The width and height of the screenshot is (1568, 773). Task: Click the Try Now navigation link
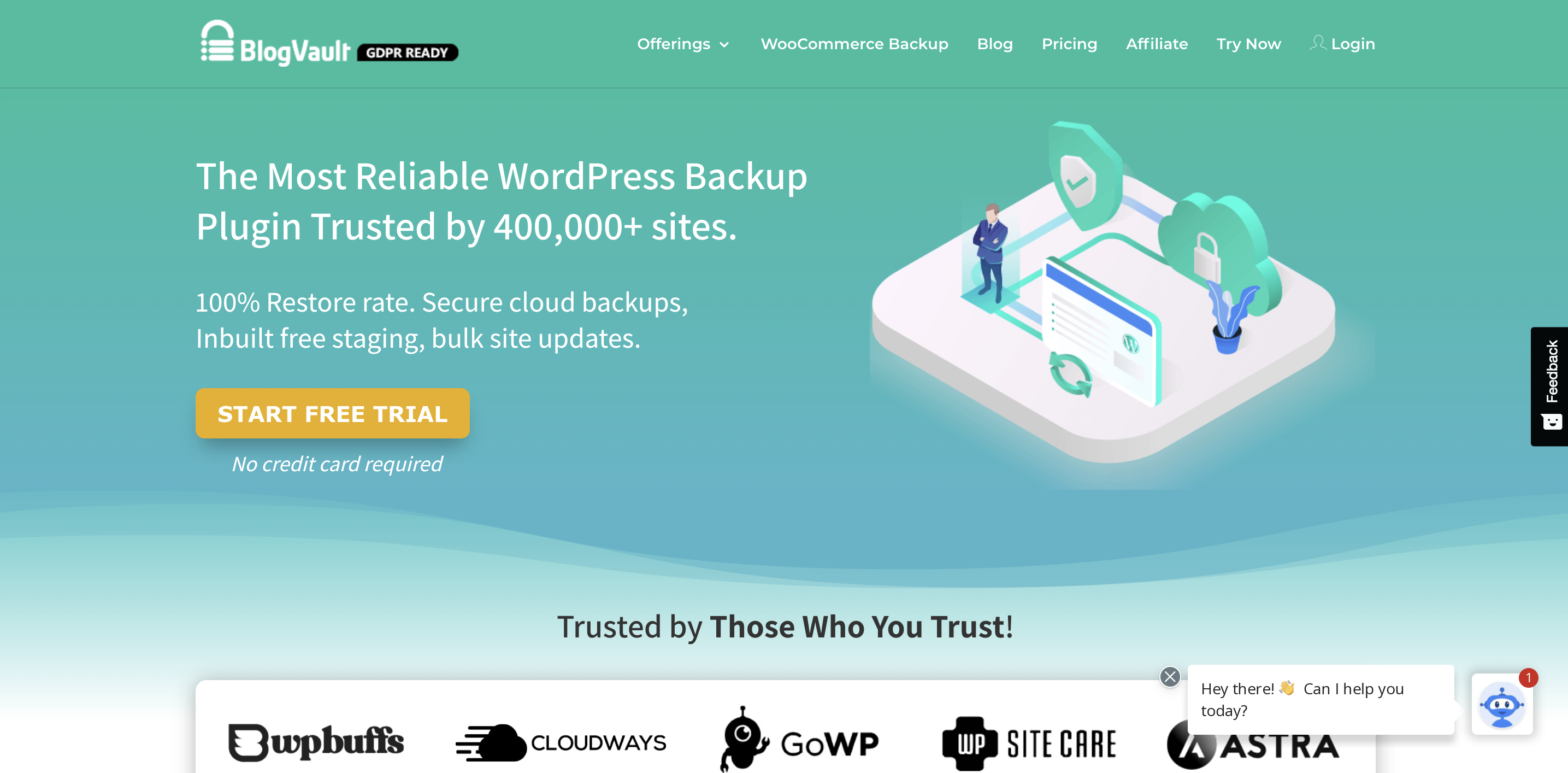(1246, 43)
